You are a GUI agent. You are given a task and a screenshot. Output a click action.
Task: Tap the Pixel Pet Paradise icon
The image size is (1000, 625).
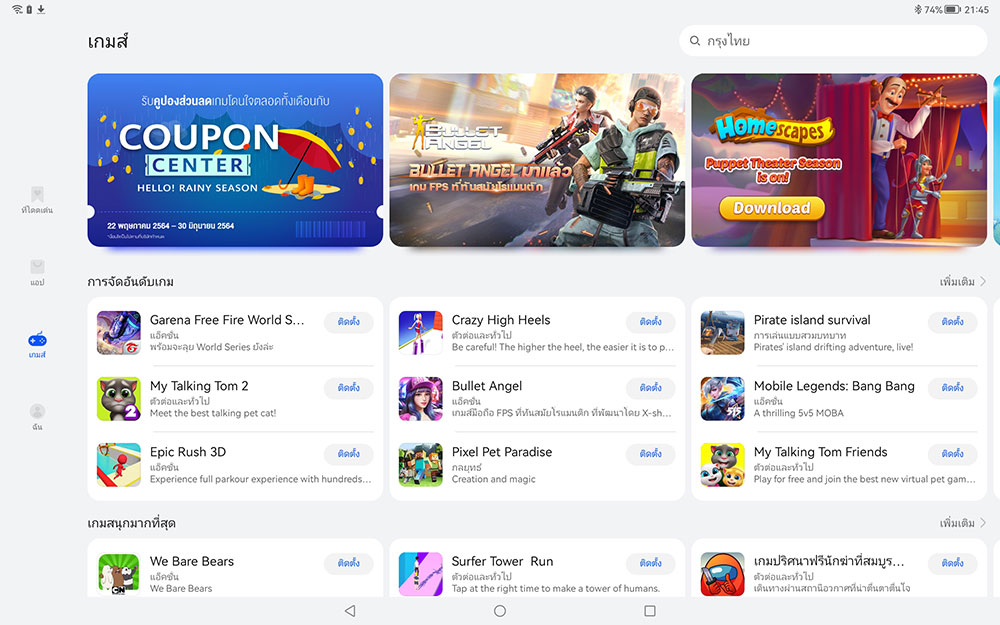420,465
